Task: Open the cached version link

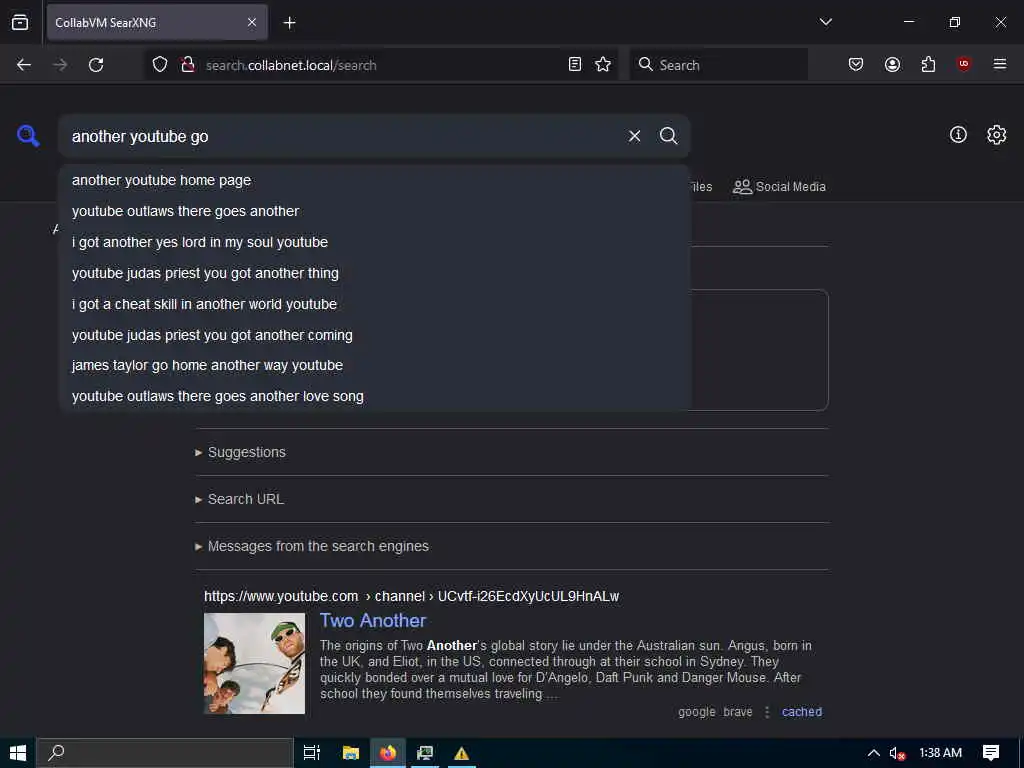Action: click(802, 712)
